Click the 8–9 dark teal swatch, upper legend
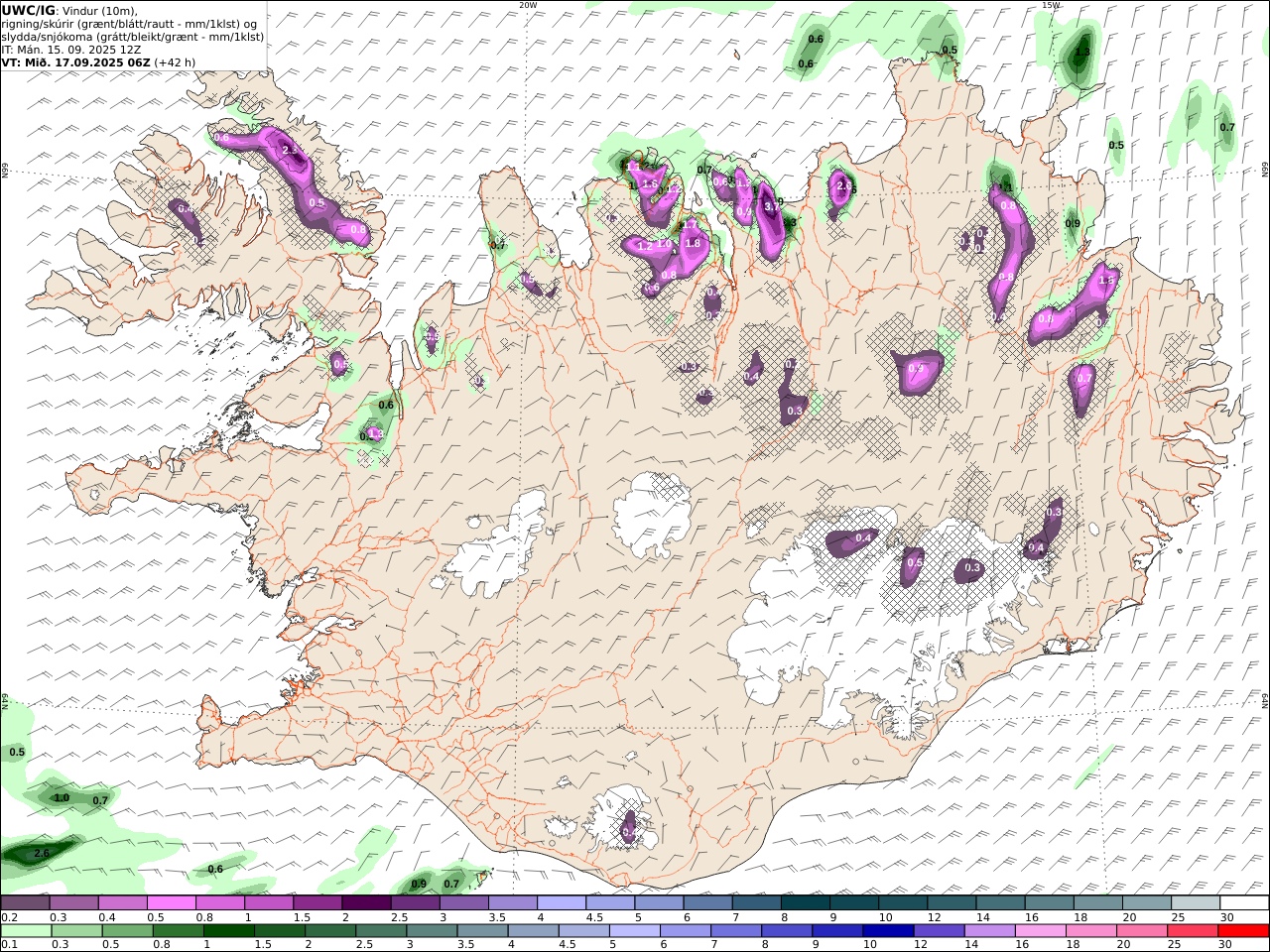The width and height of the screenshot is (1270, 952). [x=806, y=903]
